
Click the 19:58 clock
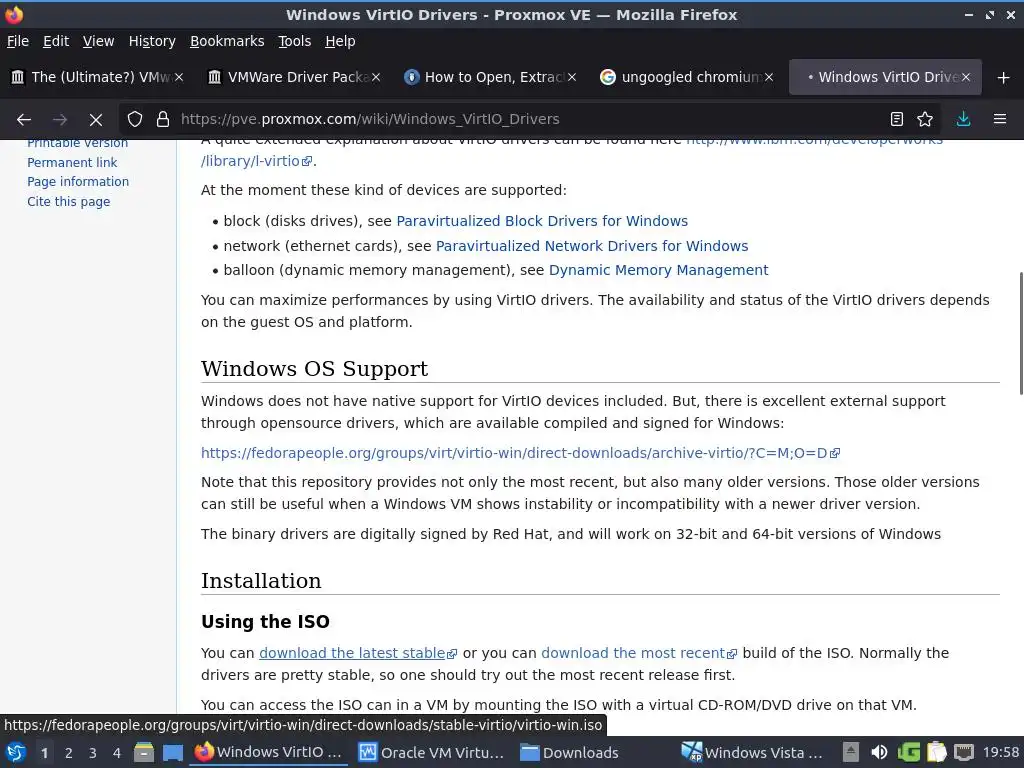[1000, 752]
